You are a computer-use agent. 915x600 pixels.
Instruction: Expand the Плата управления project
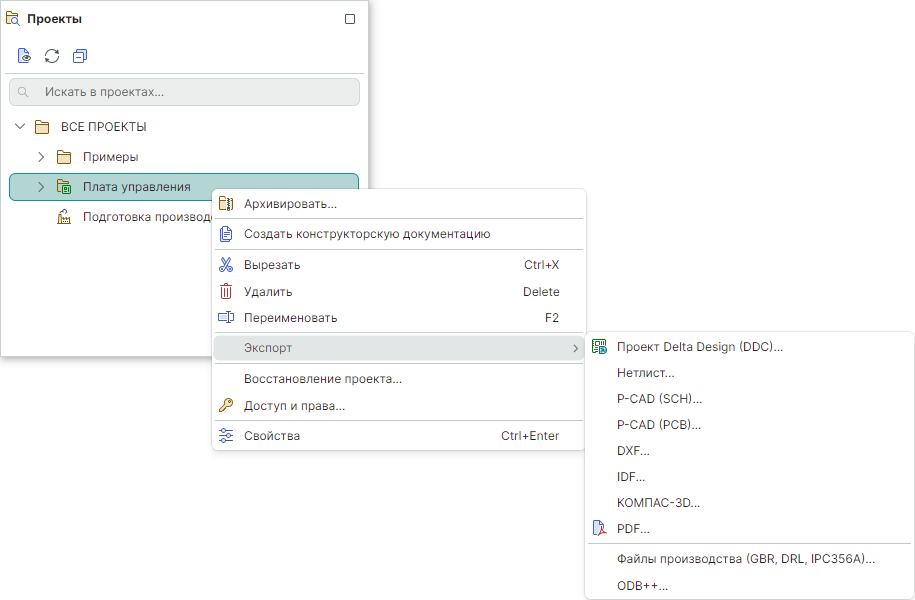(41, 187)
